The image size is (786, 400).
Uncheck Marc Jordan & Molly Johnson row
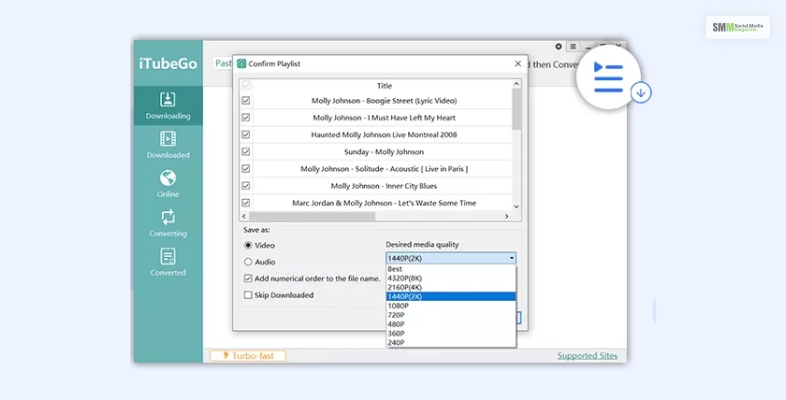pyautogui.click(x=246, y=203)
